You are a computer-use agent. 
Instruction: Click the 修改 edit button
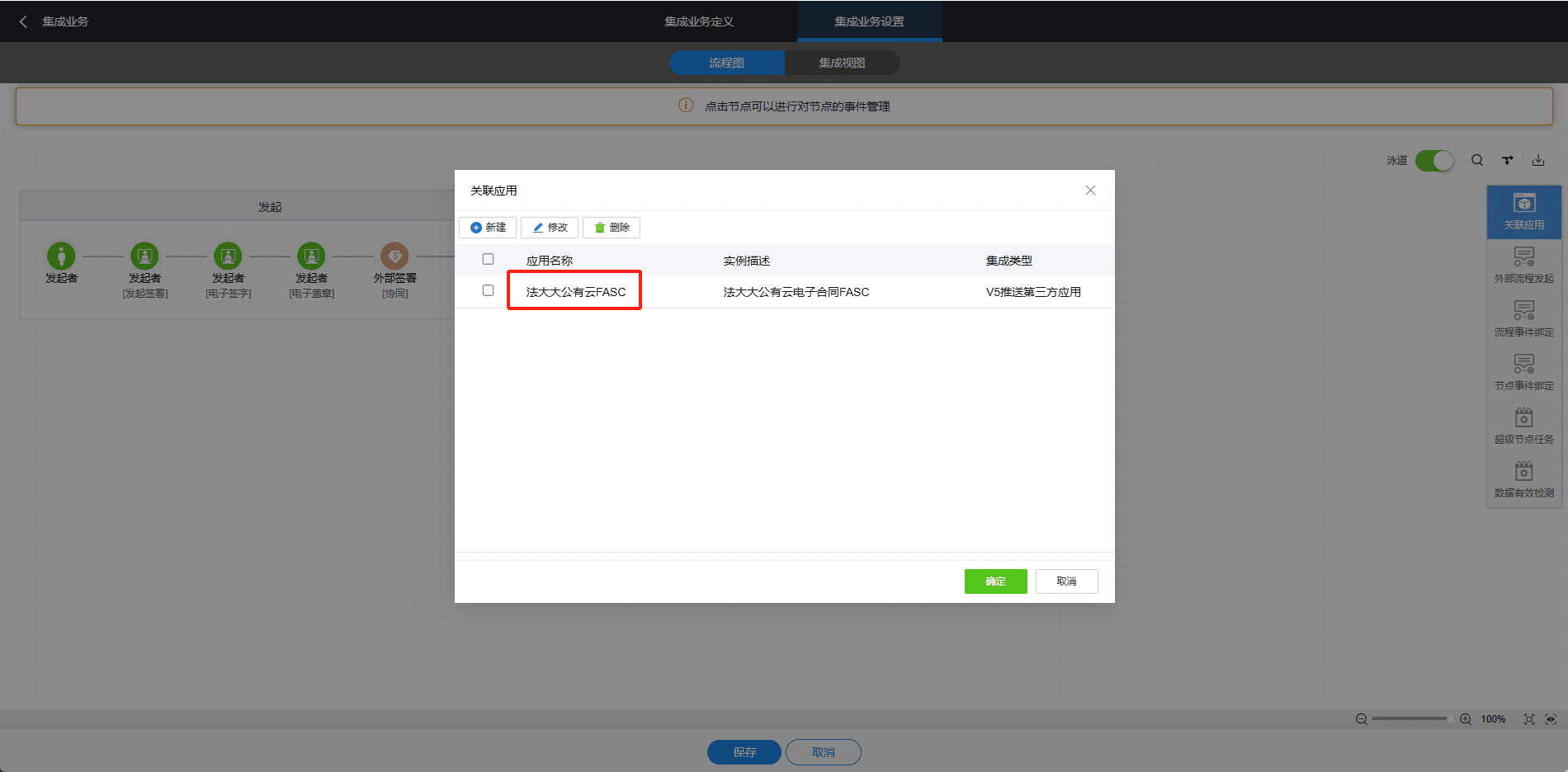tap(550, 228)
